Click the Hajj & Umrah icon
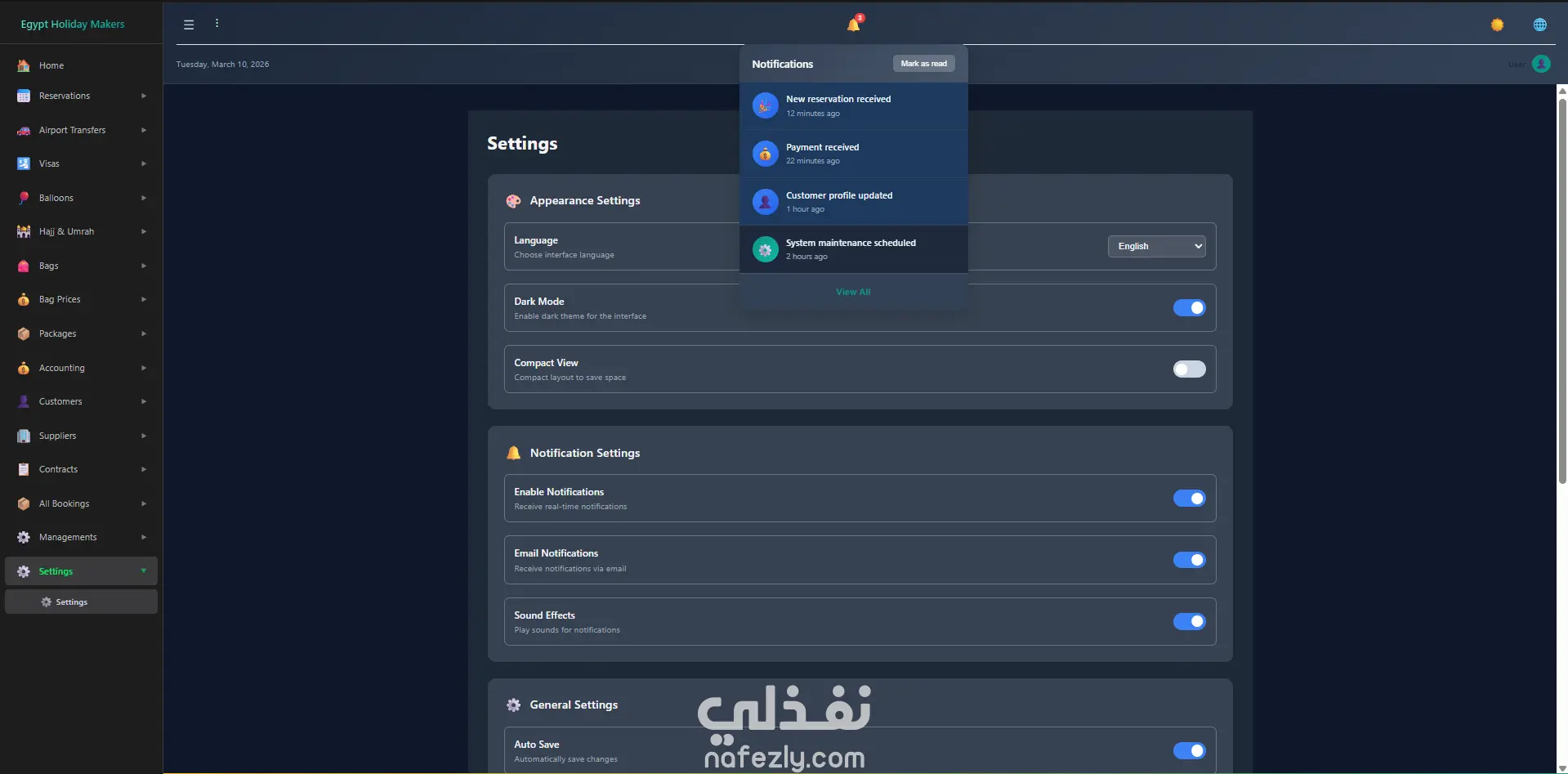 point(24,231)
